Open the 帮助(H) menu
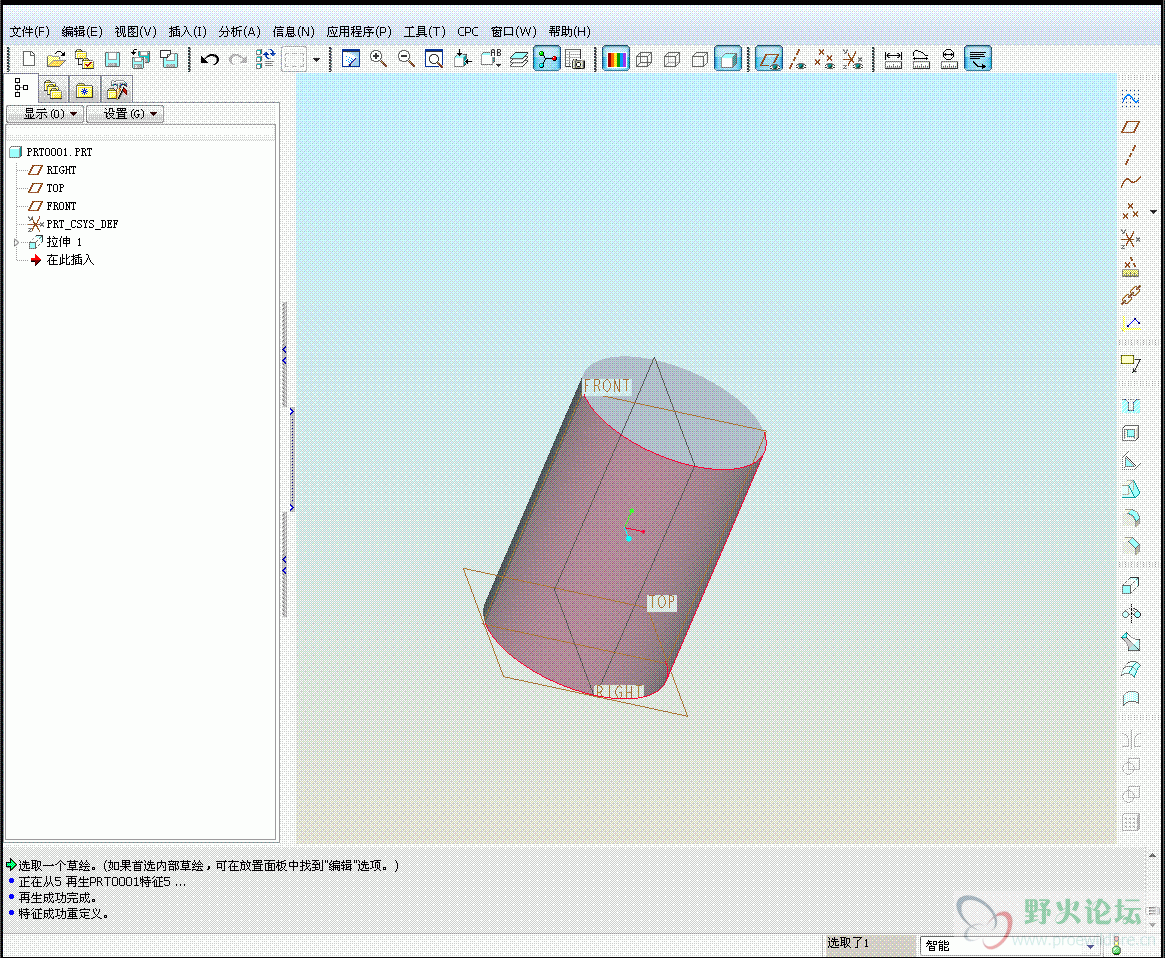1165x958 pixels. (570, 31)
